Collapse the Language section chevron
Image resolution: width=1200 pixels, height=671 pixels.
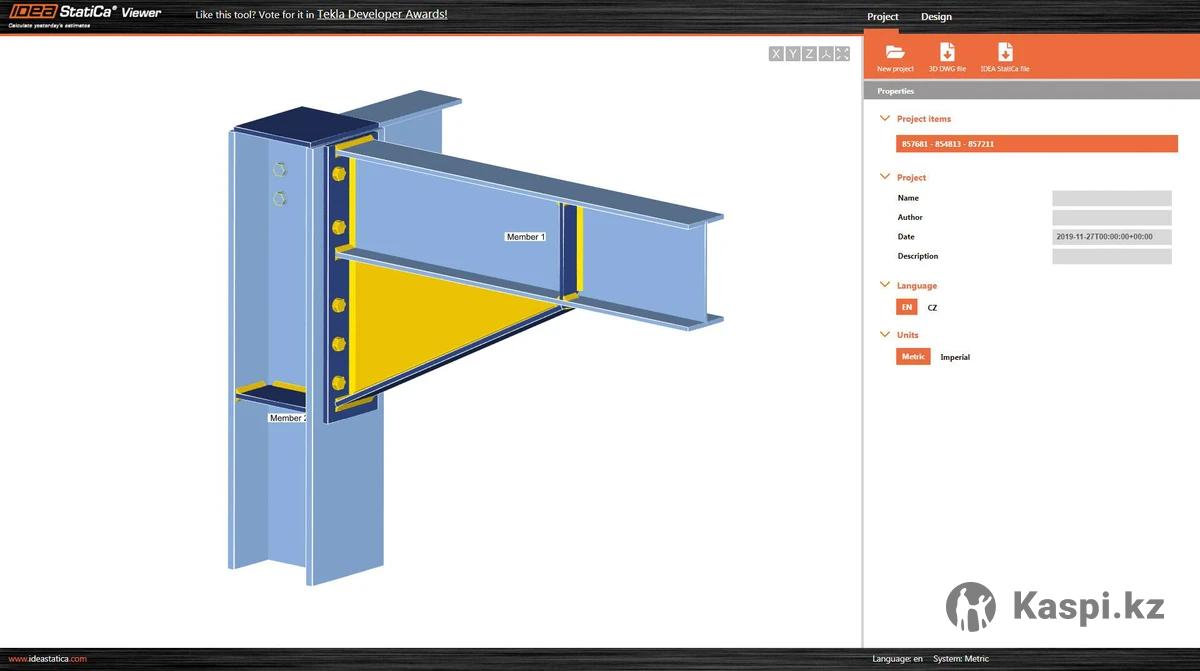pos(884,286)
